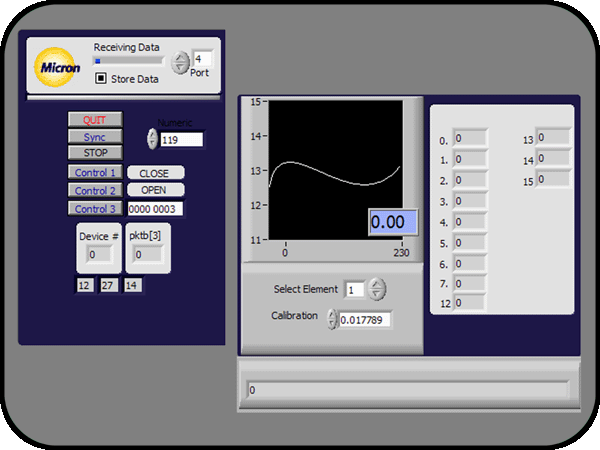
Task: Click the value box for element 7.
Action: pyautogui.click(x=470, y=284)
